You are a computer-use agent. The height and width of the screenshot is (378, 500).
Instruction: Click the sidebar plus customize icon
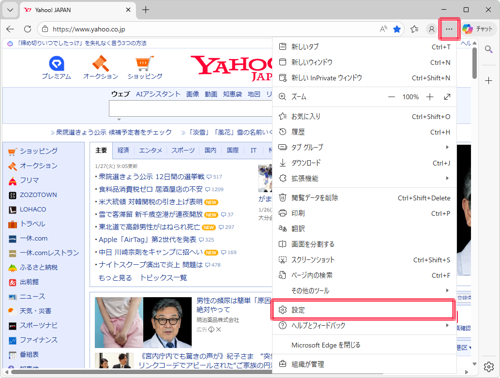pyautogui.click(x=489, y=80)
